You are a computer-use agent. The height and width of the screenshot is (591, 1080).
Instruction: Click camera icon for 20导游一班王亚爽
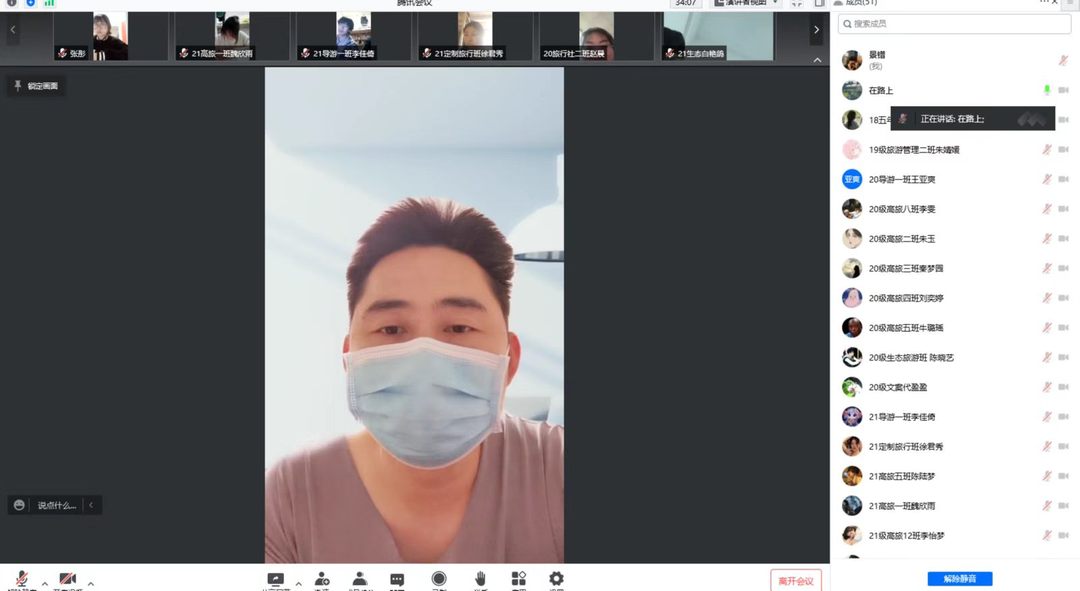1063,179
